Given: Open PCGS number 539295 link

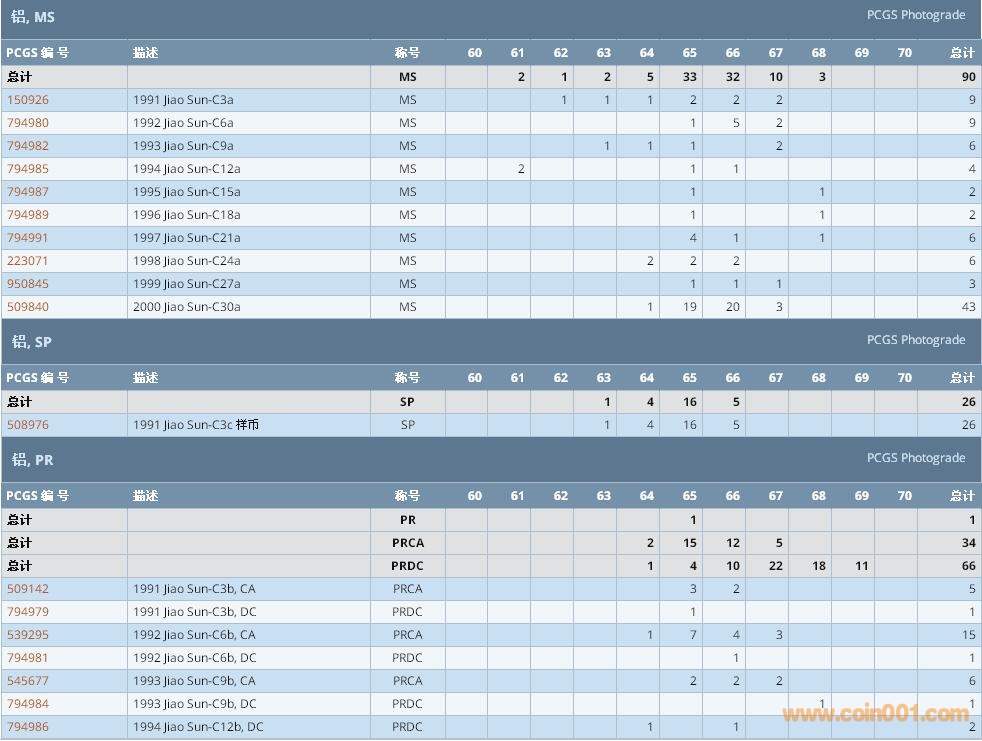Looking at the screenshot, I should tap(28, 635).
